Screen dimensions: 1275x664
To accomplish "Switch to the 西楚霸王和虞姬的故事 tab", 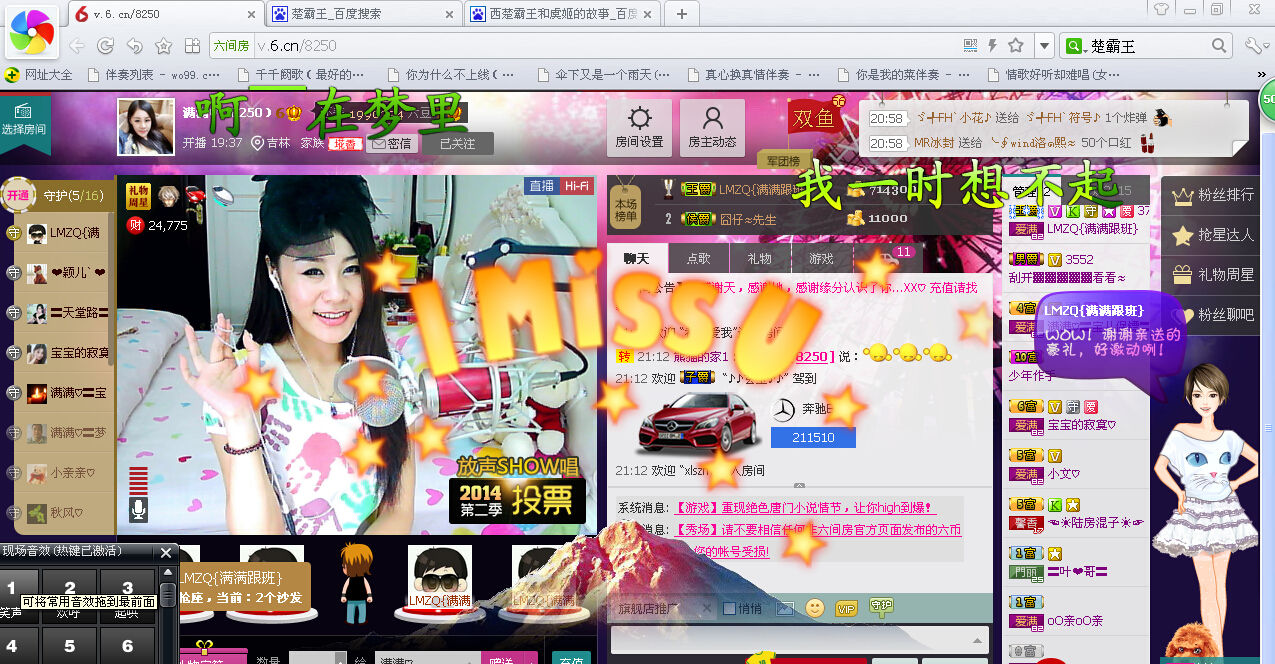I will (x=562, y=14).
